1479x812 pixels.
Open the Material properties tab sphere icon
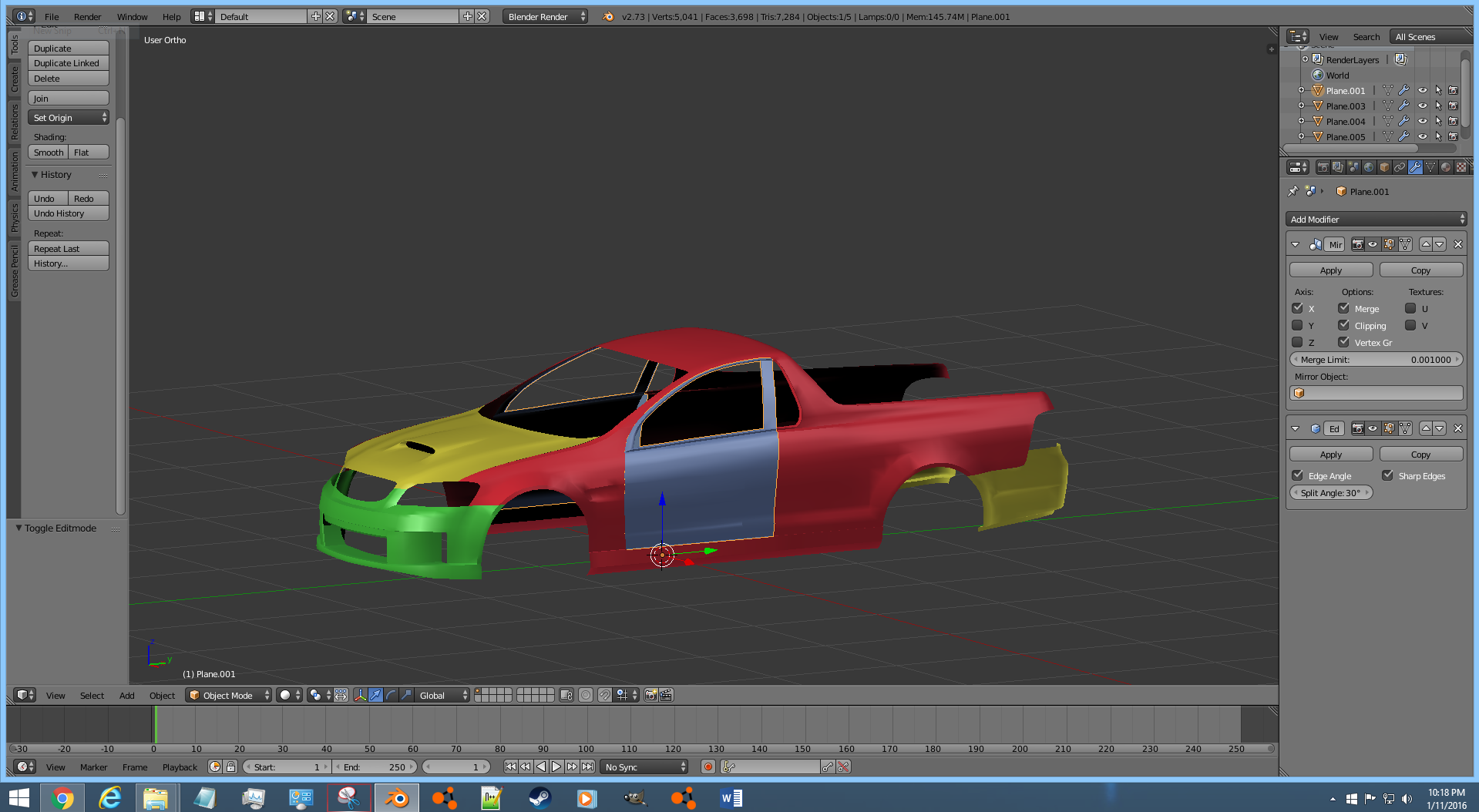point(1446,167)
